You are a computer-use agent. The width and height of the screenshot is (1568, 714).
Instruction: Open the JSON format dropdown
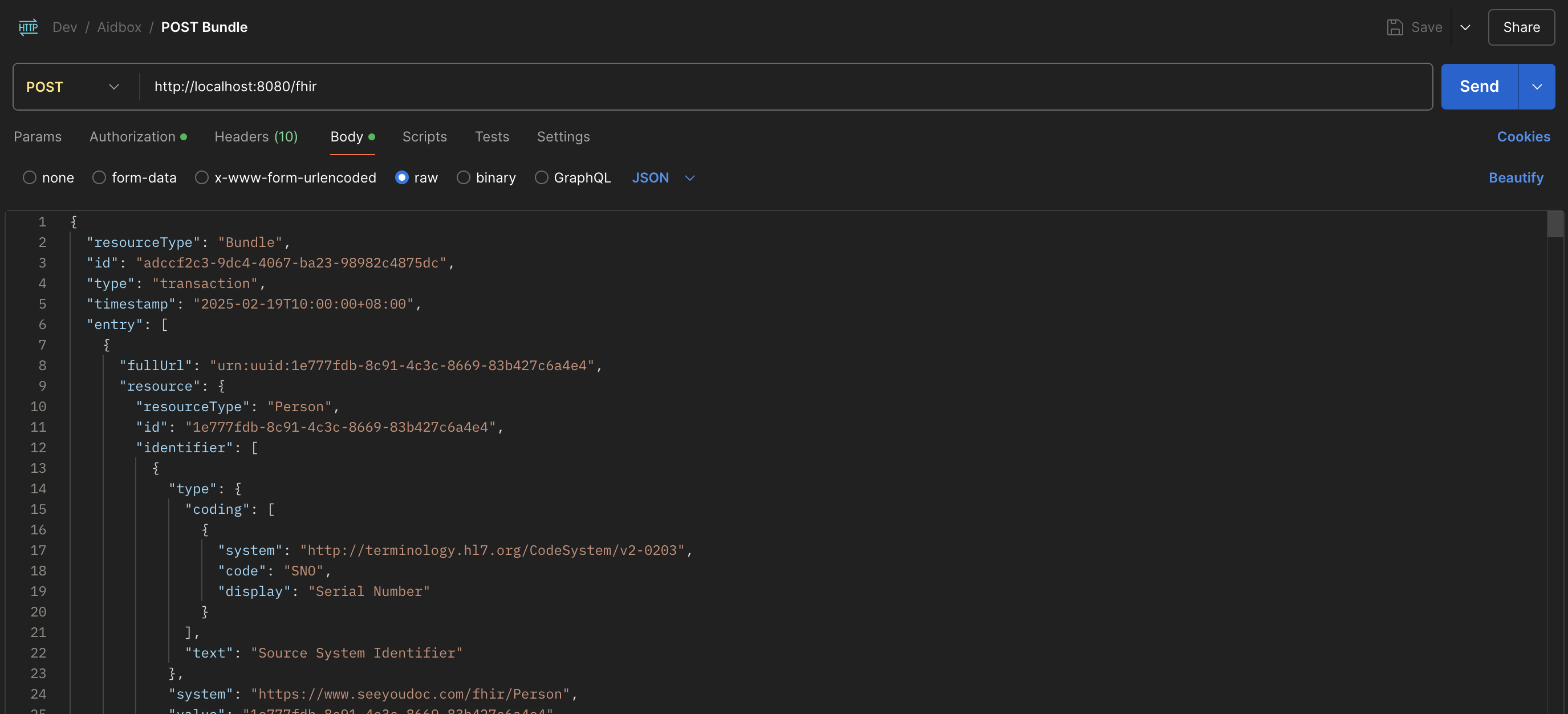[x=663, y=178]
